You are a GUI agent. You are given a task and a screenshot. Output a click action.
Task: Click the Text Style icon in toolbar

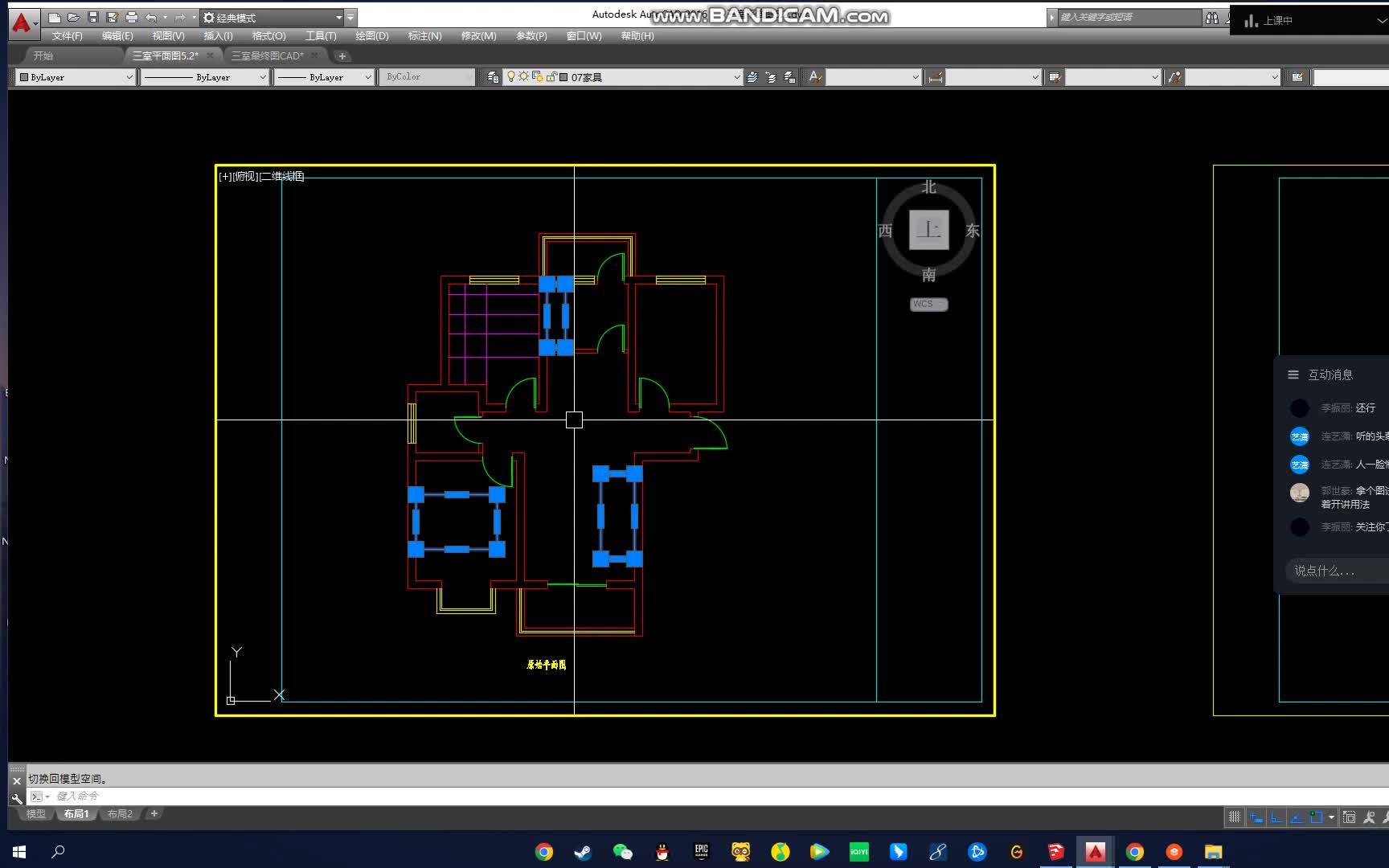(814, 77)
